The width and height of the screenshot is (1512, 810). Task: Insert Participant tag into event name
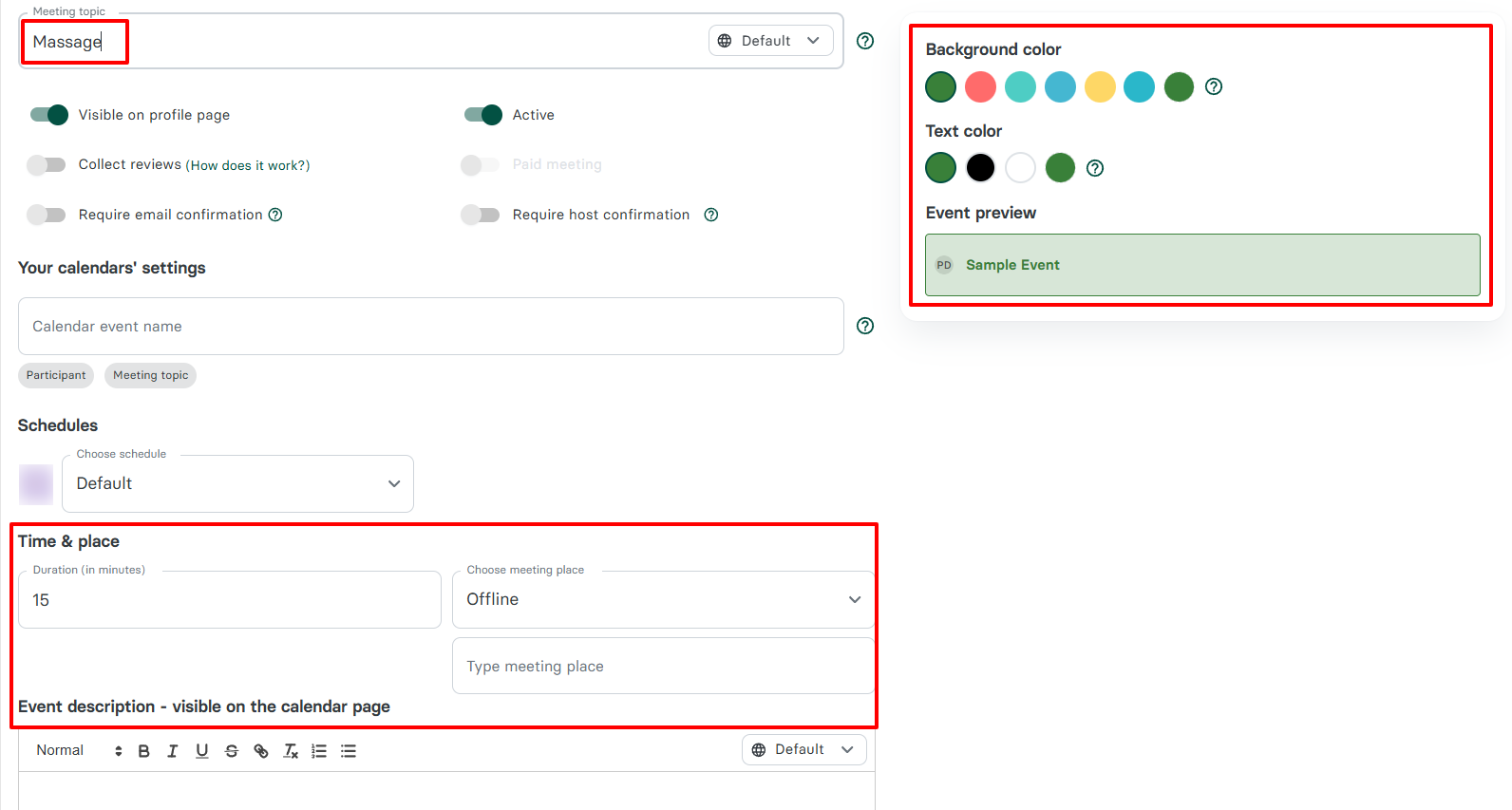coord(56,376)
